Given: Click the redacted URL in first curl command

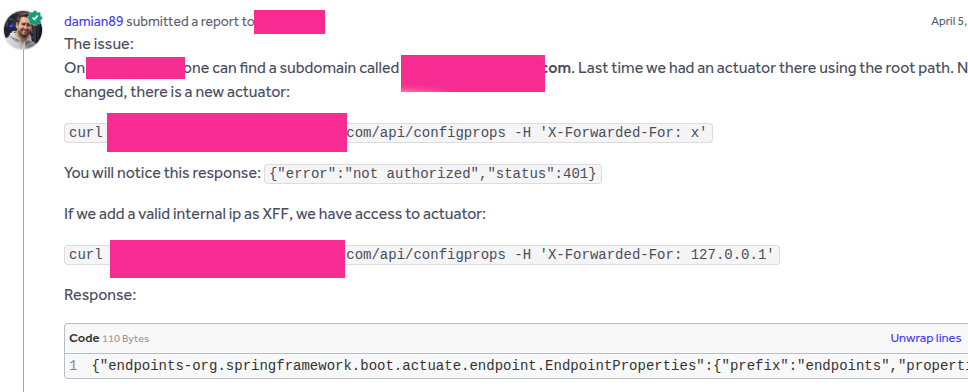Looking at the screenshot, I should coord(227,132).
